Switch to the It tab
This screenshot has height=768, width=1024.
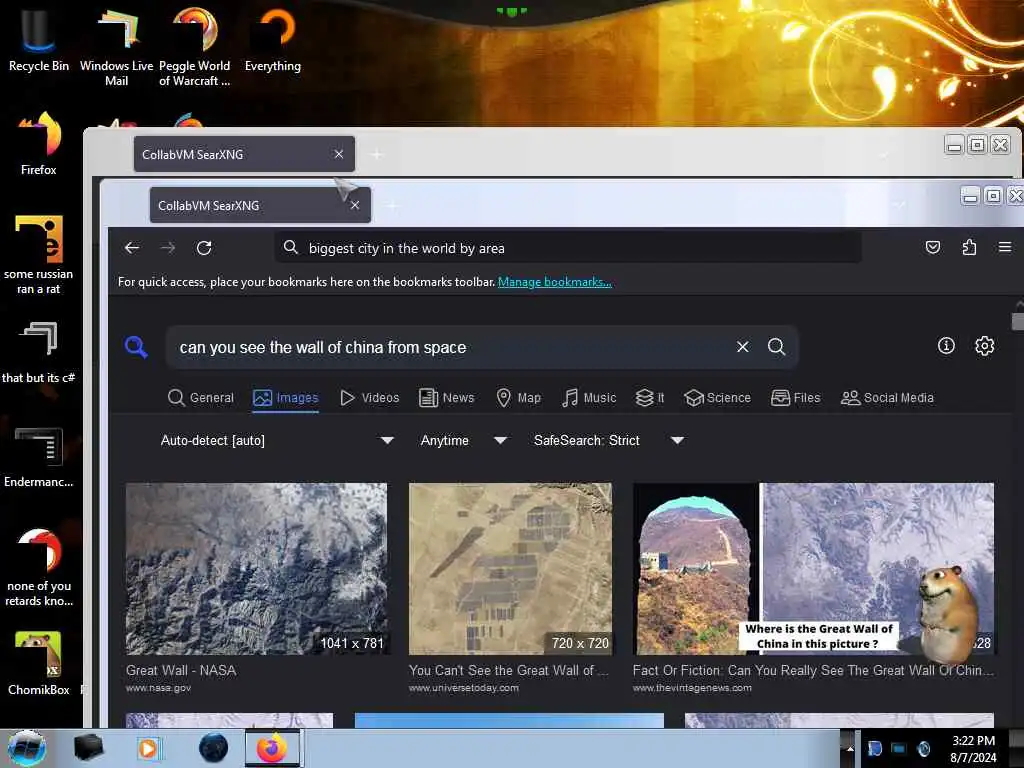[x=650, y=398]
